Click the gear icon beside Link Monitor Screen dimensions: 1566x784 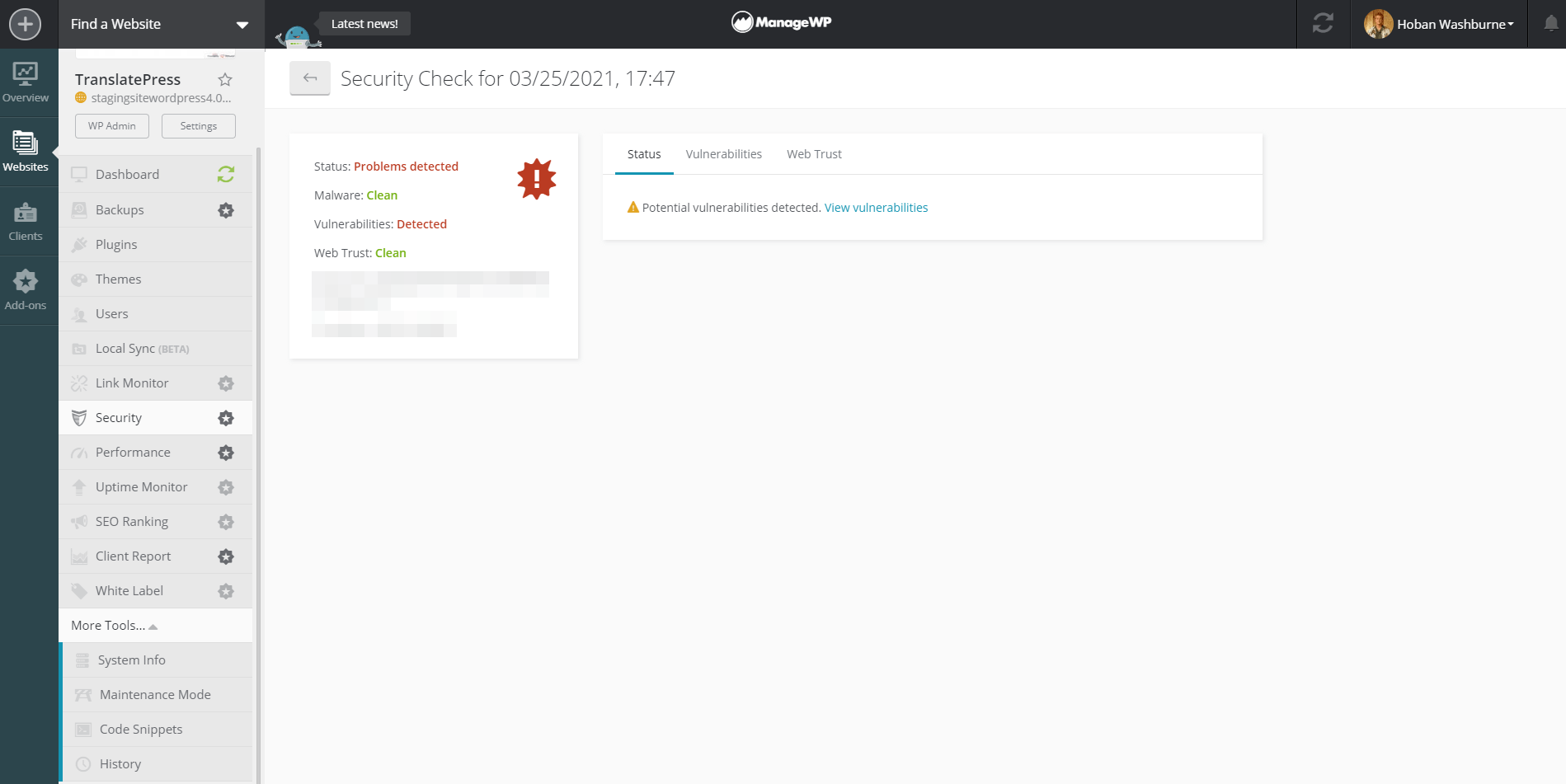pos(226,383)
